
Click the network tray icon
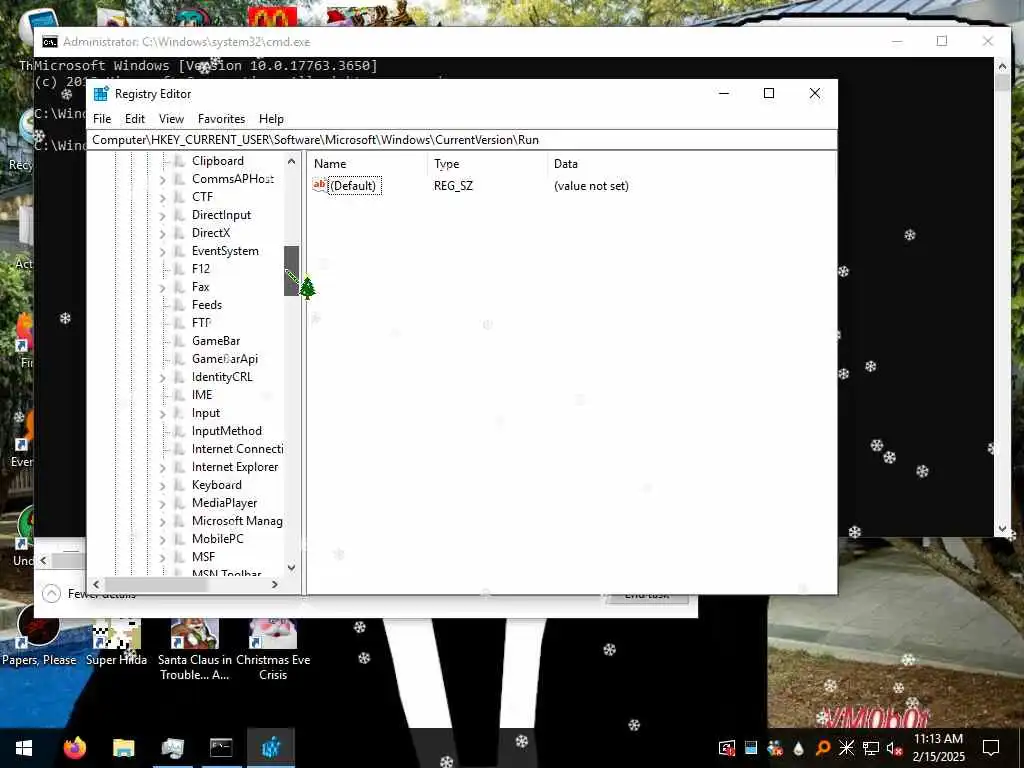pyautogui.click(x=871, y=748)
